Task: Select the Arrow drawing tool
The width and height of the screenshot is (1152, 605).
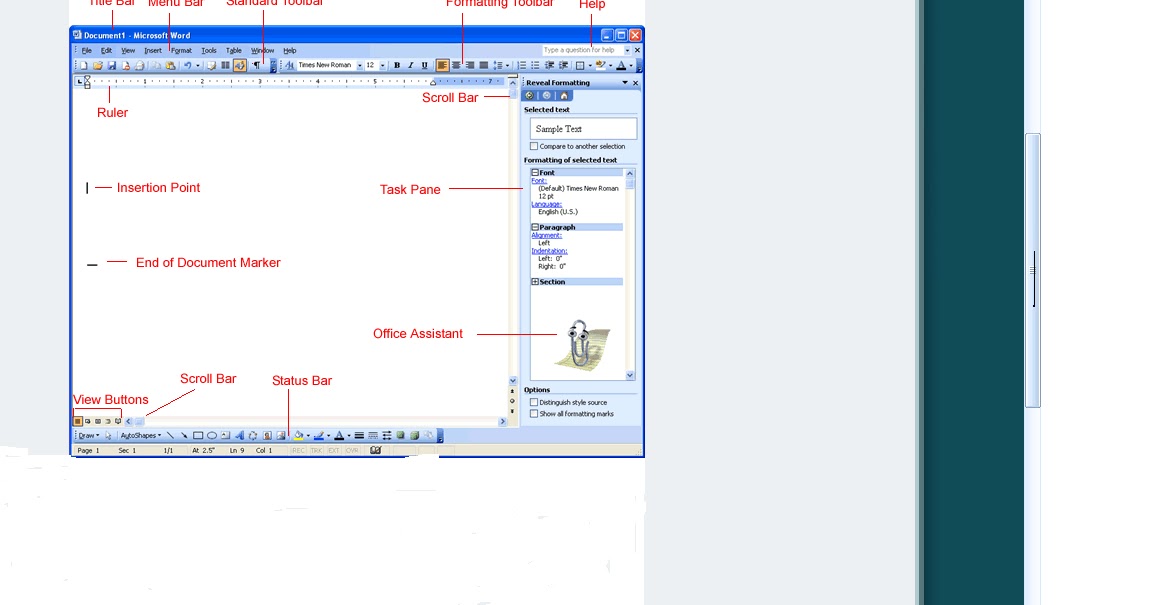Action: point(184,435)
